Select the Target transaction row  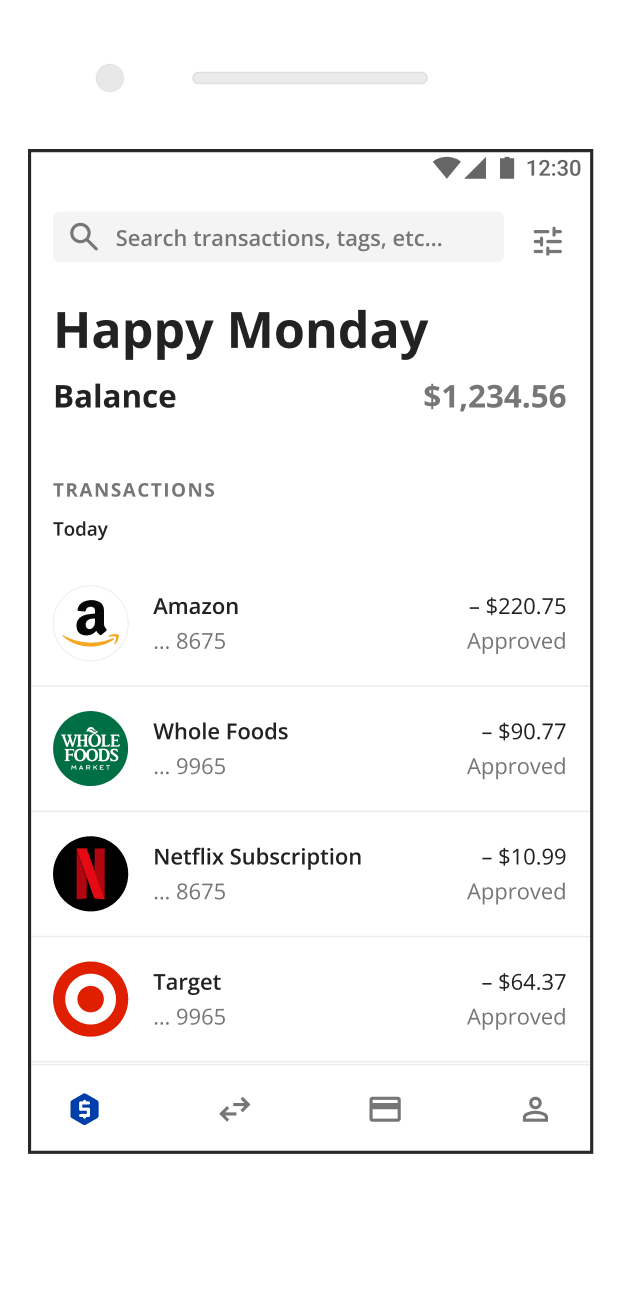(310, 999)
